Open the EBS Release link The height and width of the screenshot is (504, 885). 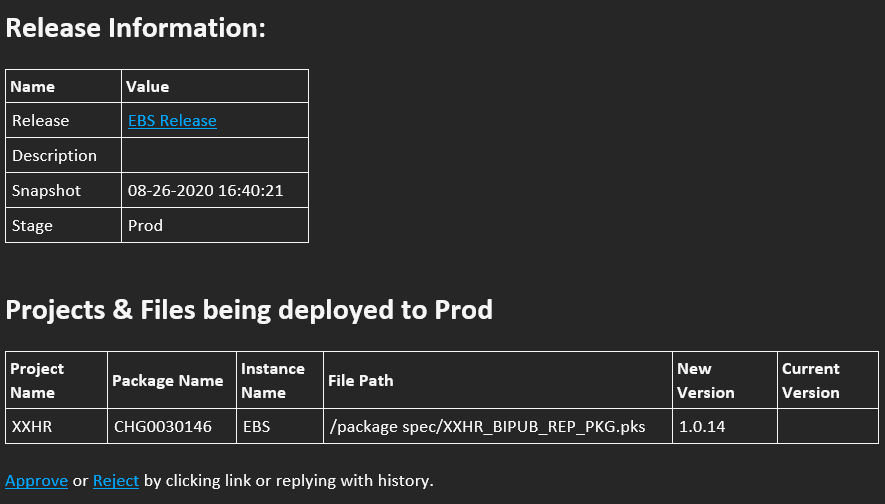click(x=172, y=120)
